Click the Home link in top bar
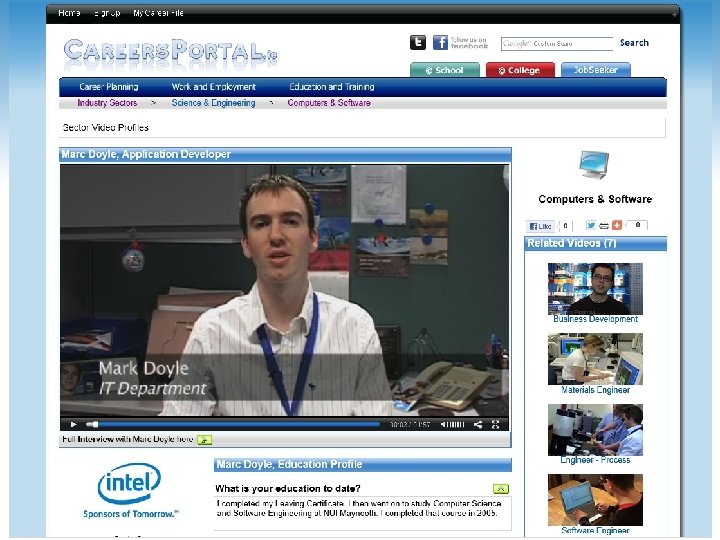The width and height of the screenshot is (720, 540). click(x=69, y=13)
